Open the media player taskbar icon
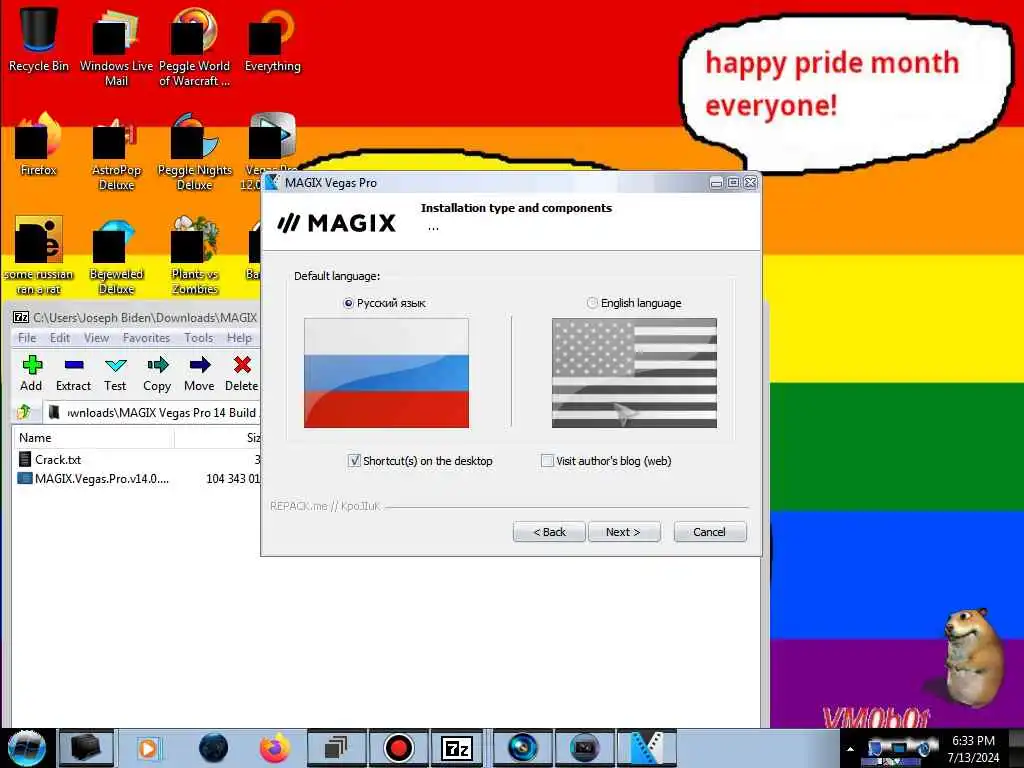The height and width of the screenshot is (768, 1024). click(149, 748)
